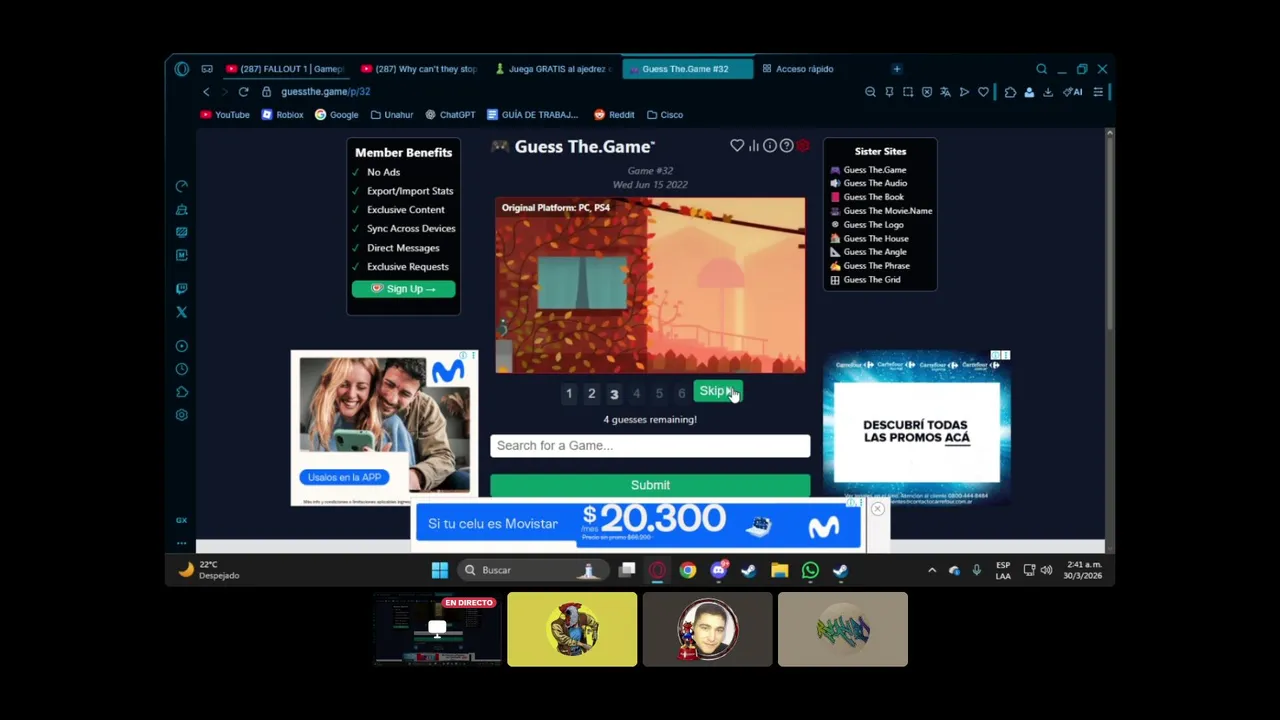Open Discord from the Windows taskbar
The image size is (1280, 720).
[719, 570]
